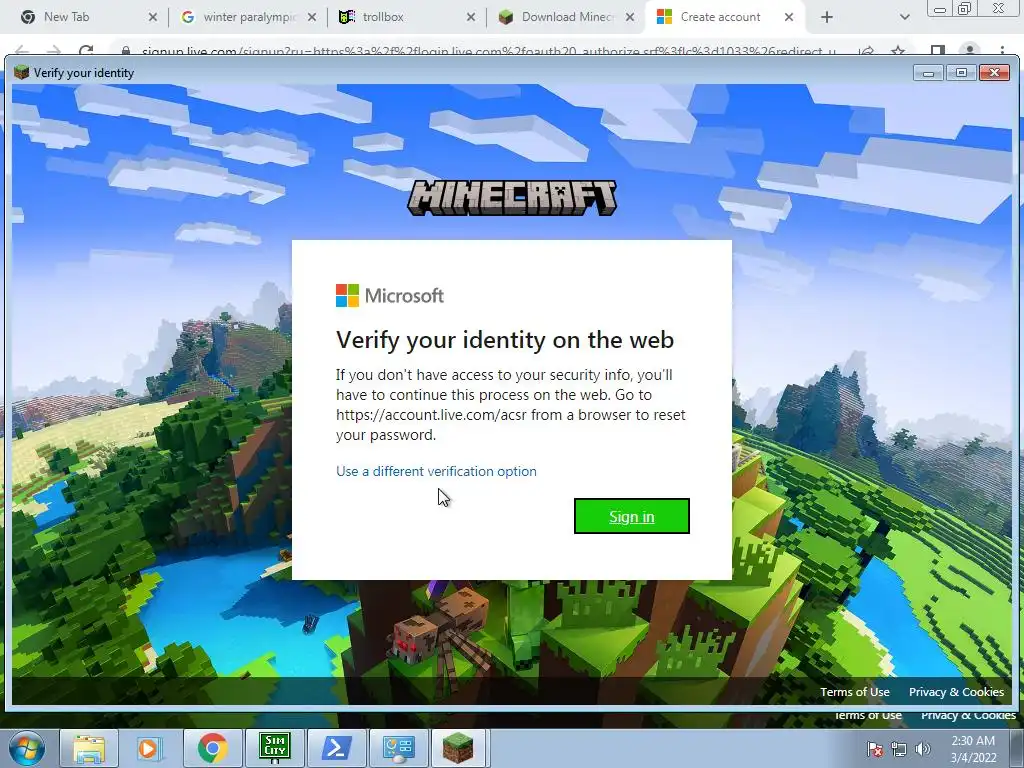Minimize the Verify your identity window
This screenshot has width=1024, height=768.
928,72
